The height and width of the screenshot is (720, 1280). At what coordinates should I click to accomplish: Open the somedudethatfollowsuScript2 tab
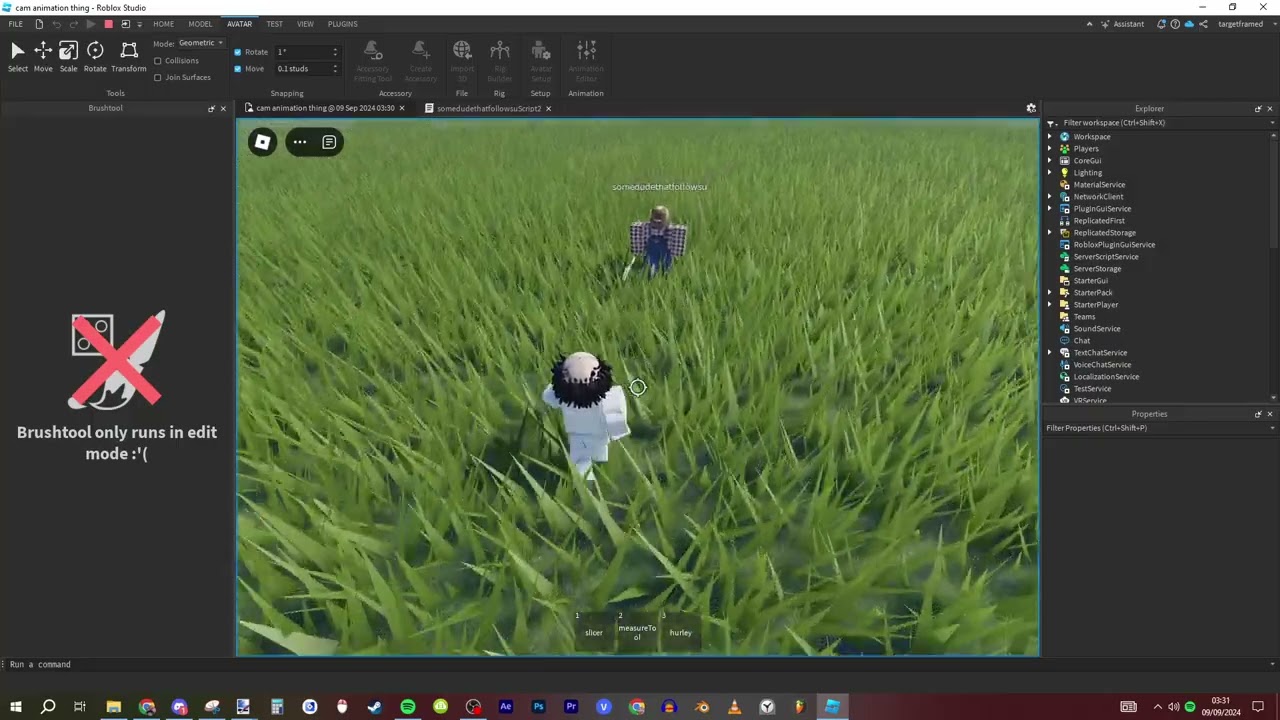[x=488, y=108]
